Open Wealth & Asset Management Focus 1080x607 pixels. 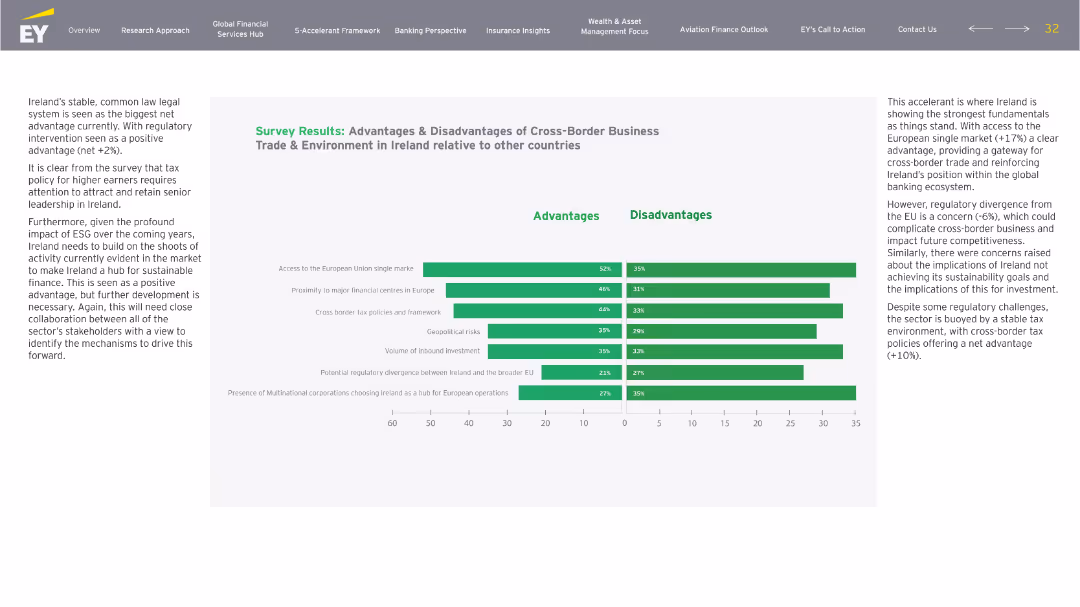coord(614,27)
